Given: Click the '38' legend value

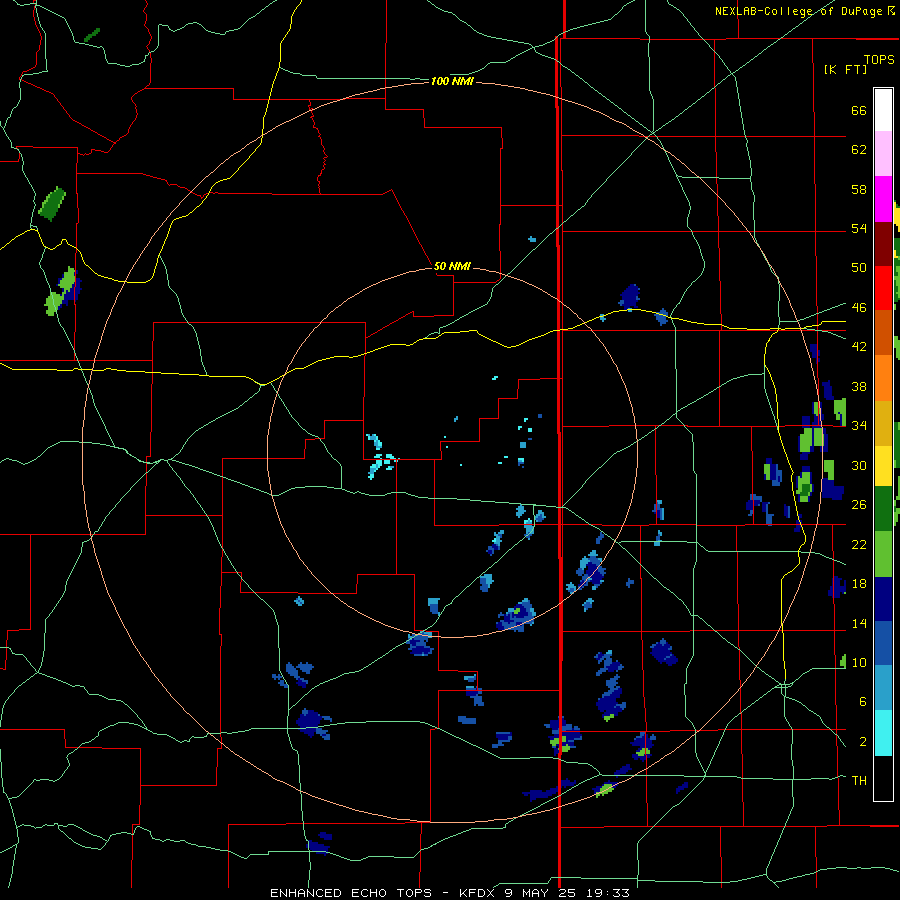Looking at the screenshot, I should [x=859, y=386].
